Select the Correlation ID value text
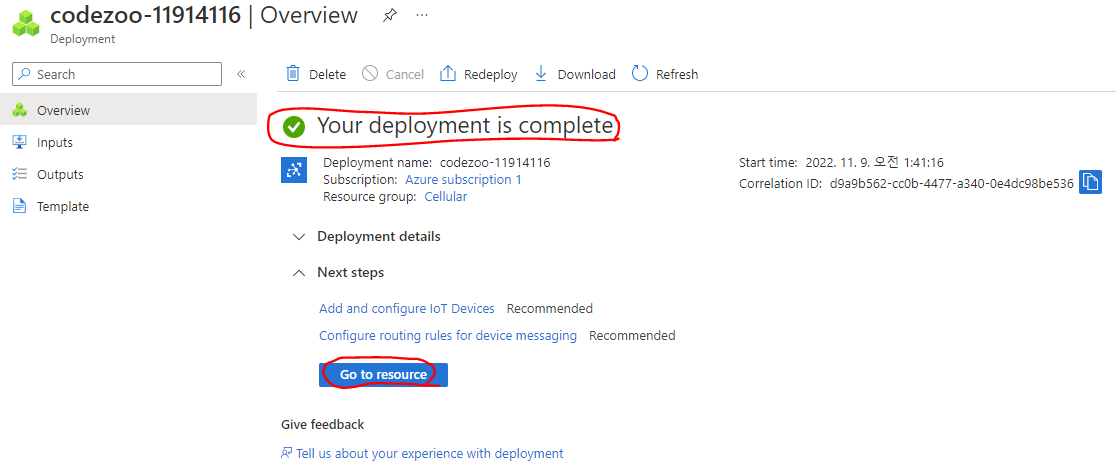The height and width of the screenshot is (473, 1116). pyautogui.click(x=952, y=184)
